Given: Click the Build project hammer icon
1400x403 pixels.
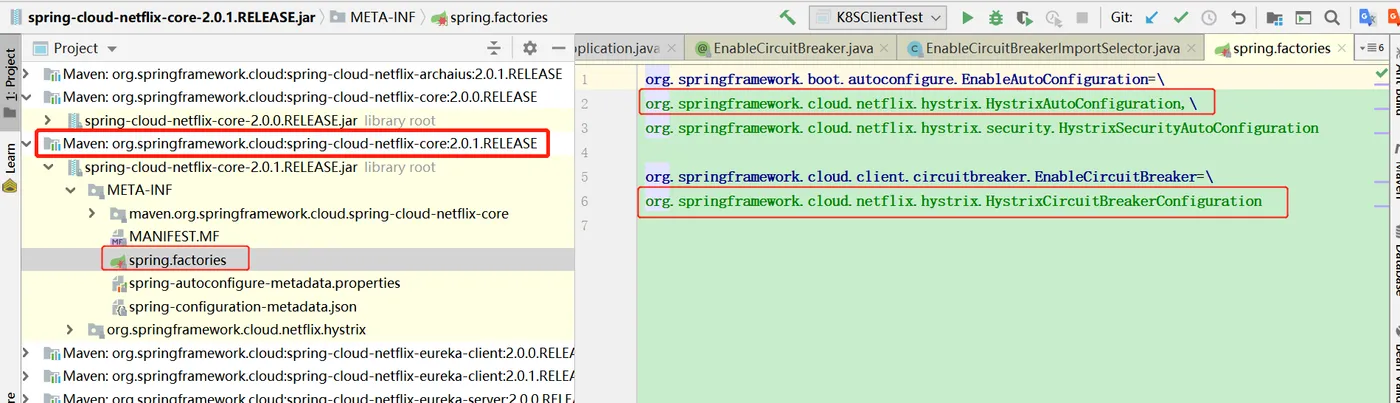Looking at the screenshot, I should pyautogui.click(x=788, y=17).
